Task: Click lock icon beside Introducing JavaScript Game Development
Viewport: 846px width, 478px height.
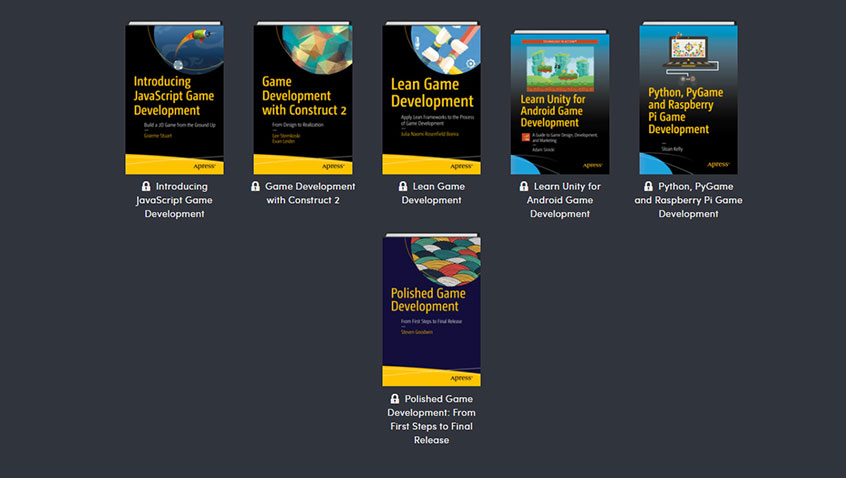Action: (x=146, y=186)
